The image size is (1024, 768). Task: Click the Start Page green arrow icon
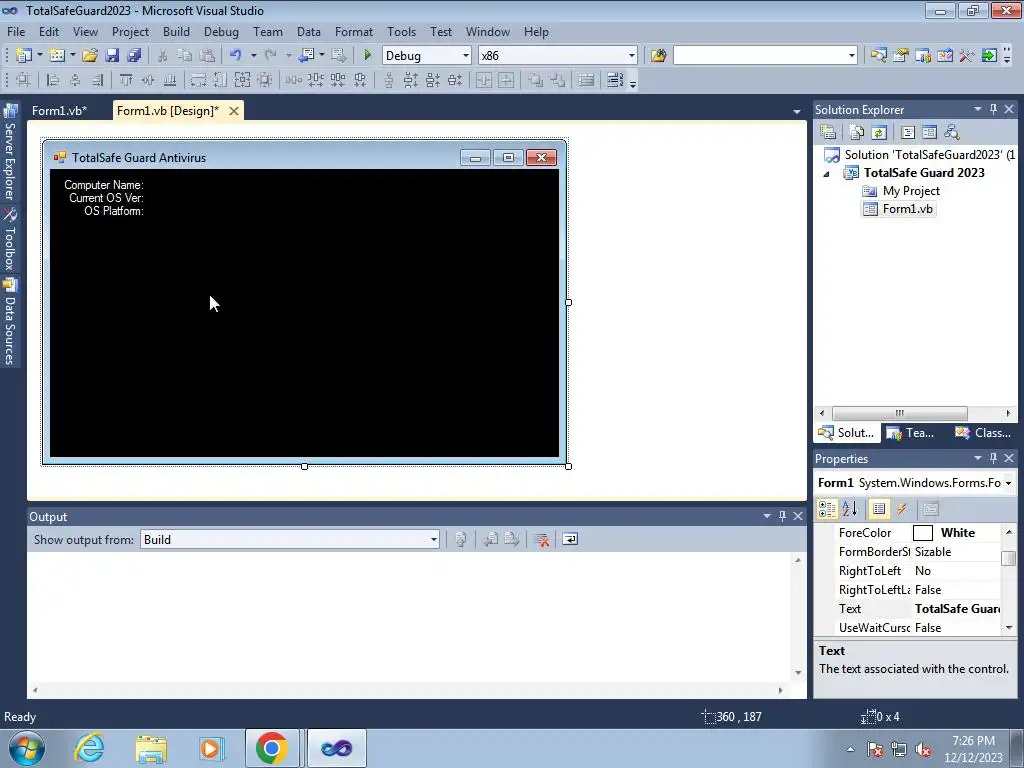[989, 56]
